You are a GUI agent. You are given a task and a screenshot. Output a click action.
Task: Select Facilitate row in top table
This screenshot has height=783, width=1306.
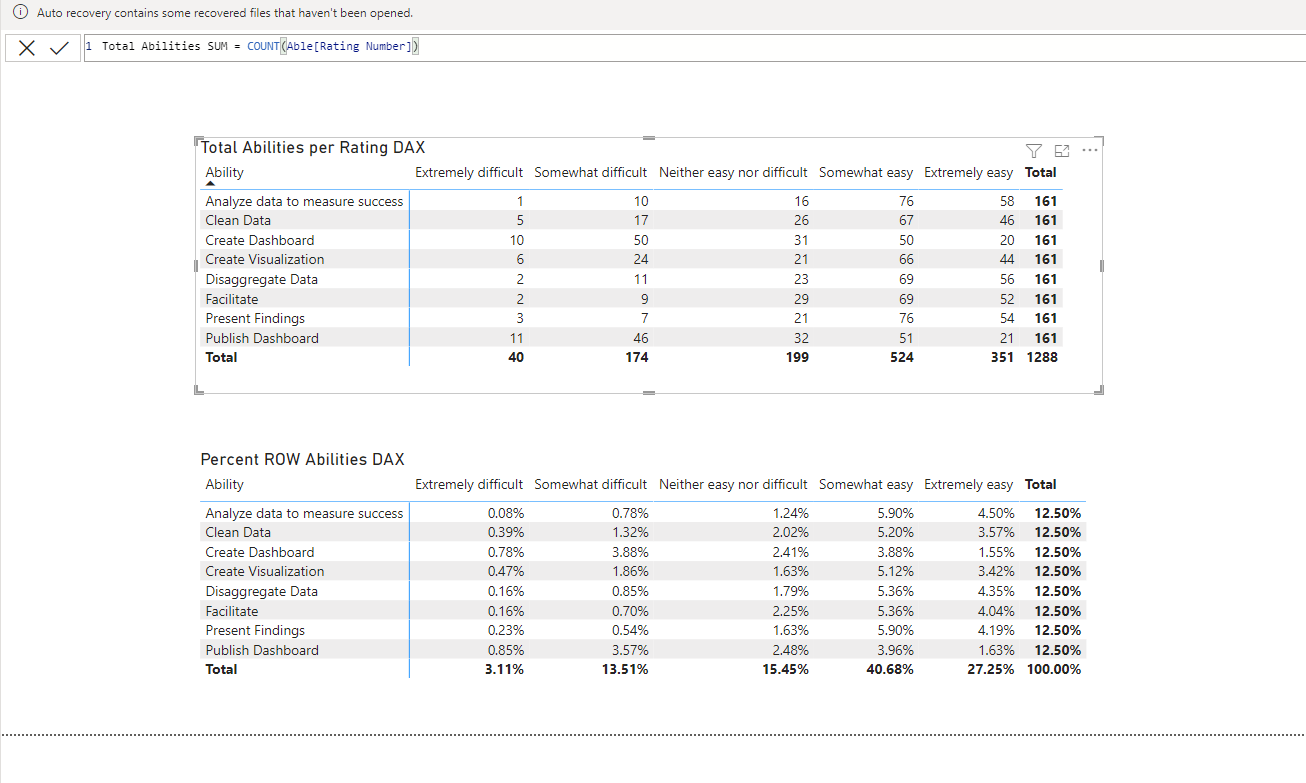point(232,299)
